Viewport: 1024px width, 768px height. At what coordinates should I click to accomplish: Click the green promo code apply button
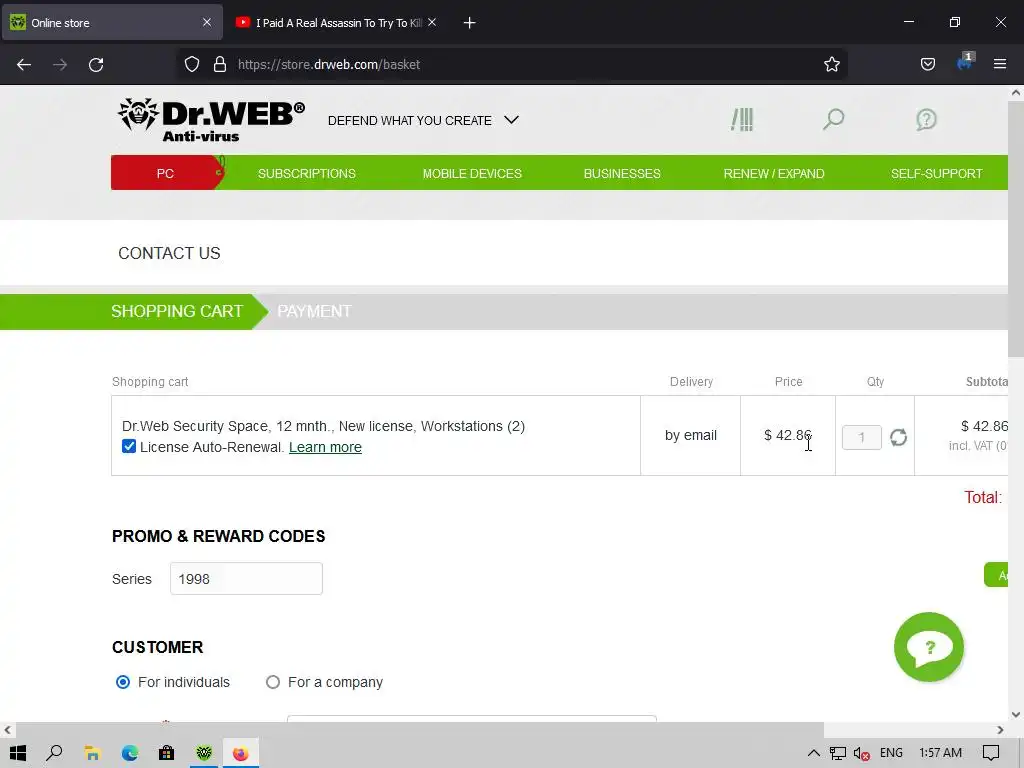[997, 575]
